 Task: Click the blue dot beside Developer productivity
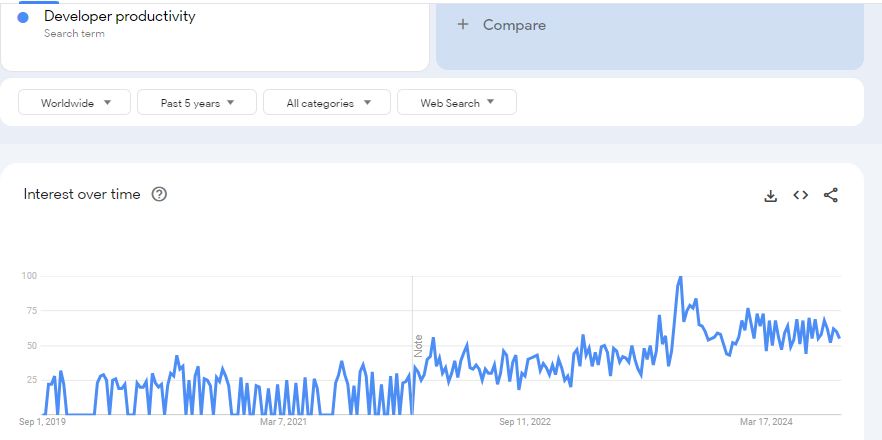click(23, 17)
